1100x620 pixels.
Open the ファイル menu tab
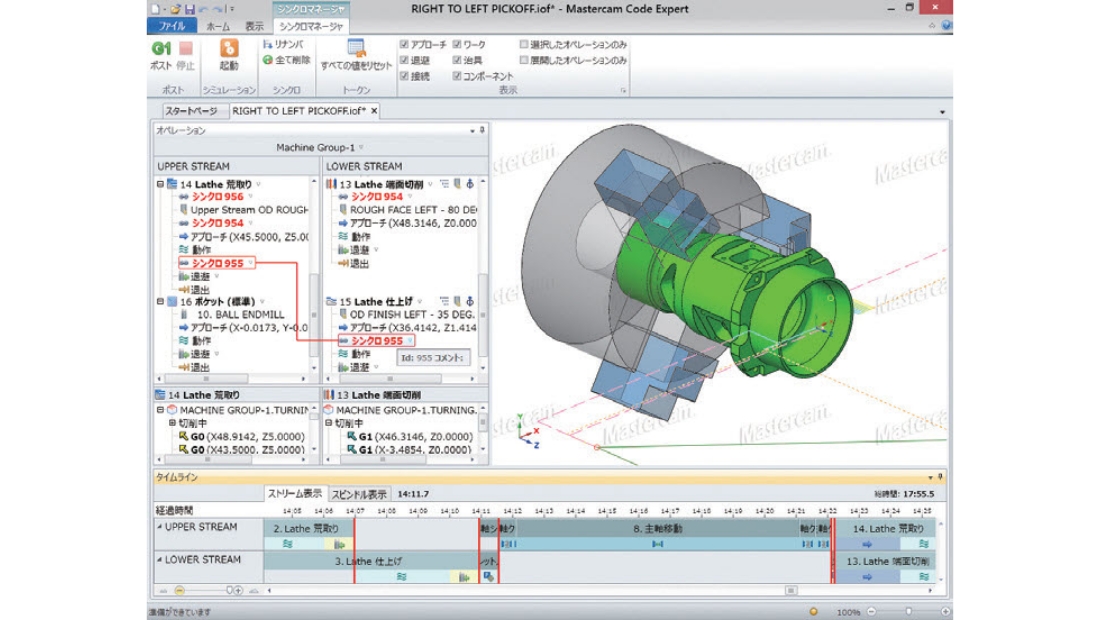[171, 26]
